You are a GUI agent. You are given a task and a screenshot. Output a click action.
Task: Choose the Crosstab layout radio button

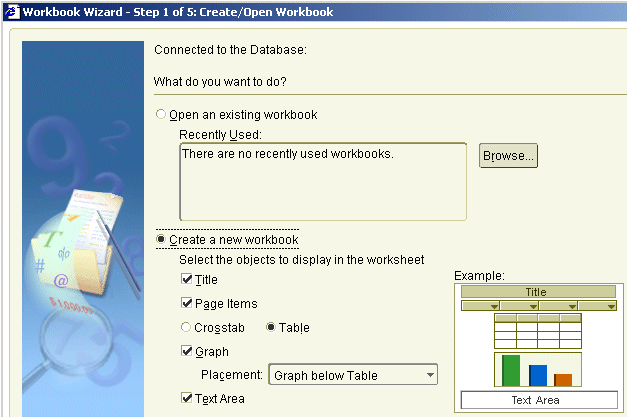[x=186, y=327]
